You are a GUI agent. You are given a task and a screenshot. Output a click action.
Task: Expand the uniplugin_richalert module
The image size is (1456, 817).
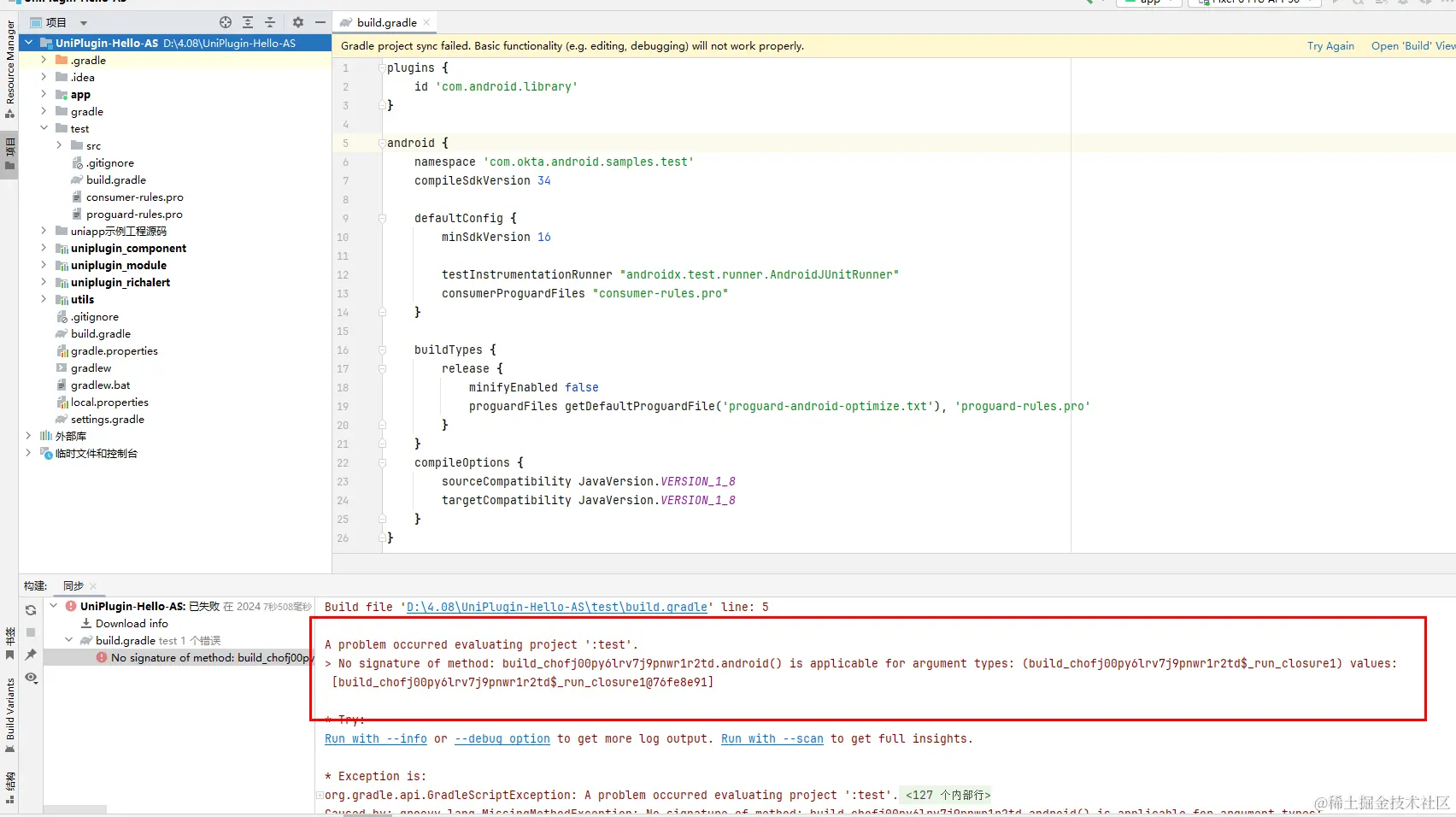[44, 282]
